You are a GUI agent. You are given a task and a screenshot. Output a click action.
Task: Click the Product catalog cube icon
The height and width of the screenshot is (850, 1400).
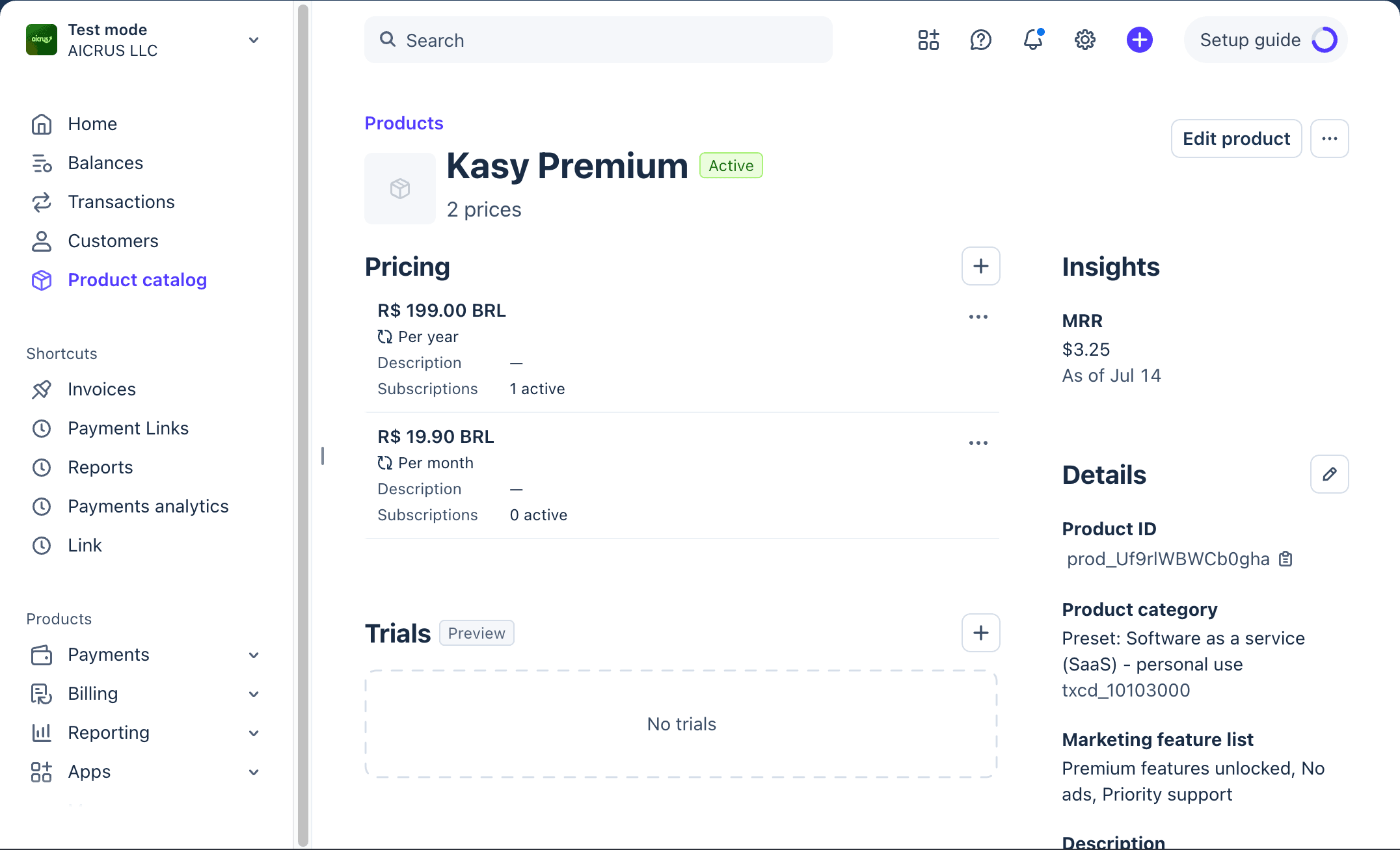[42, 280]
